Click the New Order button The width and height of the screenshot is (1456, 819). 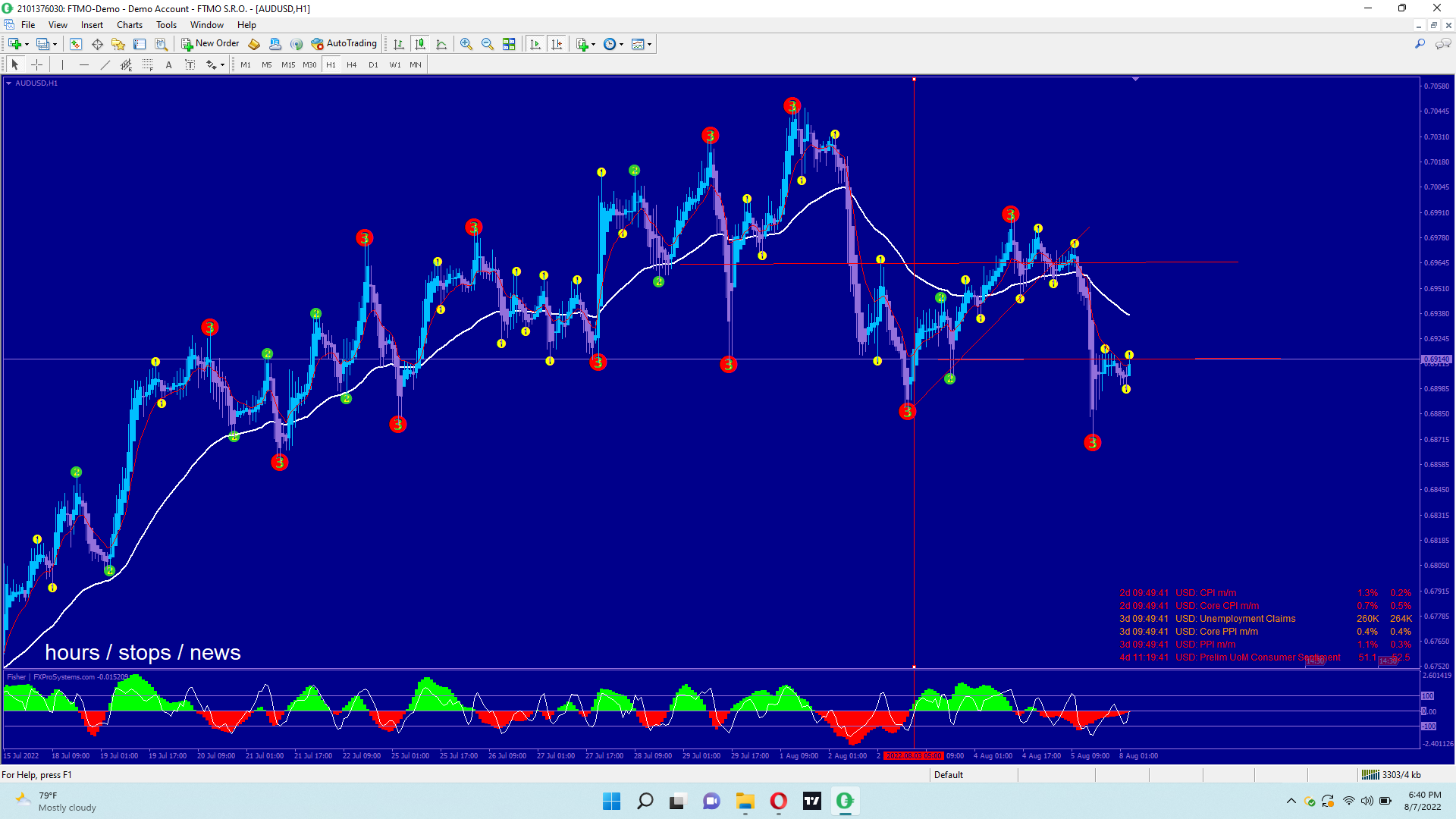point(210,44)
